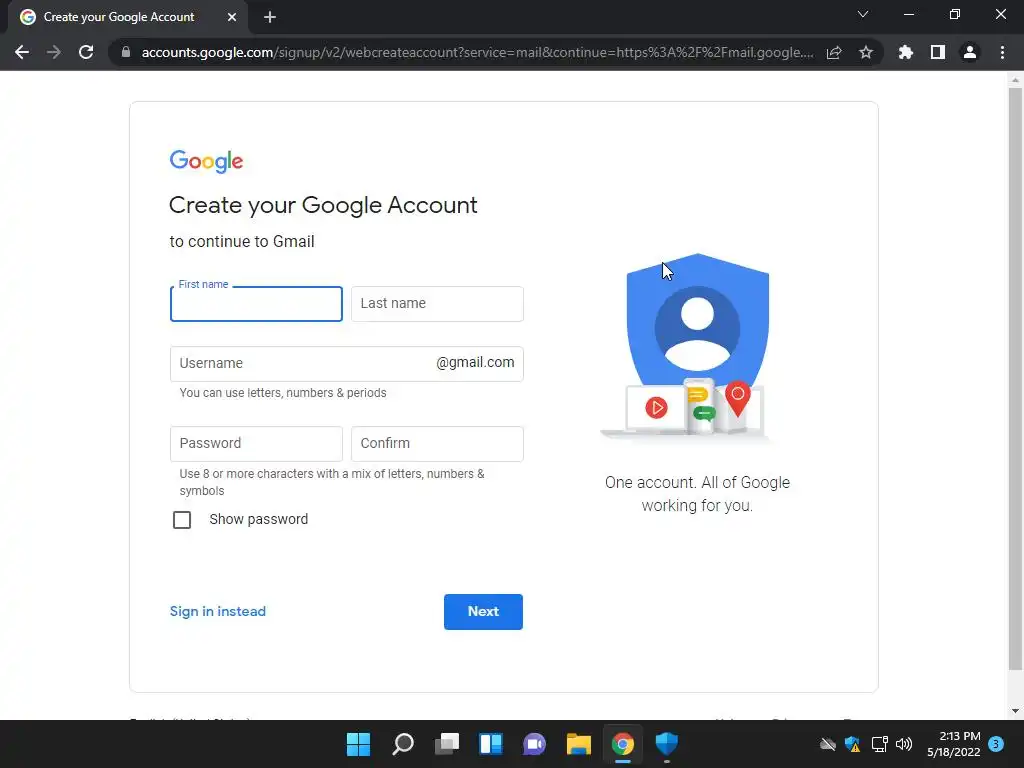Open the Chrome side panel icon
The height and width of the screenshot is (768, 1024).
point(938,52)
